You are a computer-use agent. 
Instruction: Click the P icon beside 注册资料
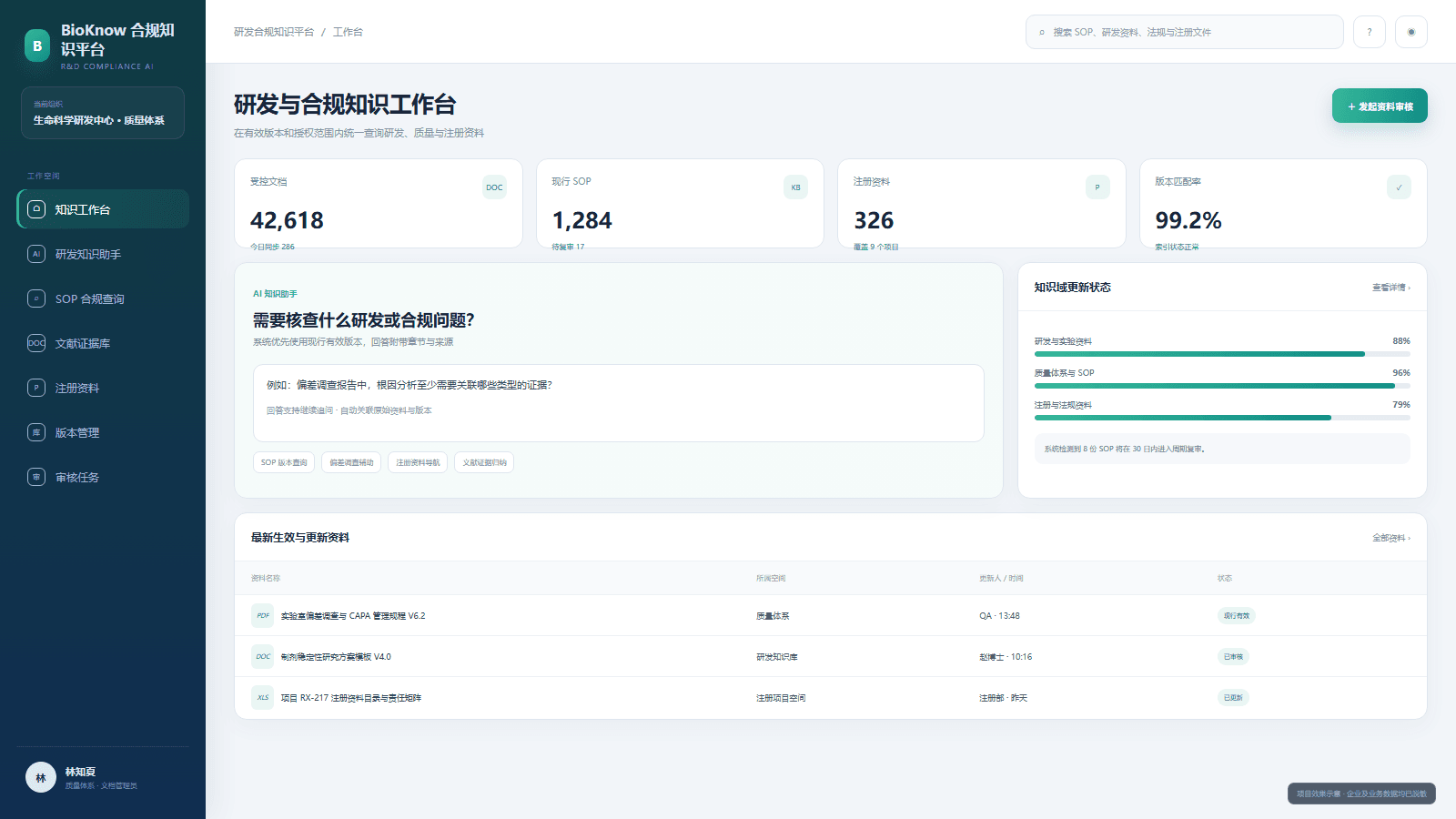[36, 388]
